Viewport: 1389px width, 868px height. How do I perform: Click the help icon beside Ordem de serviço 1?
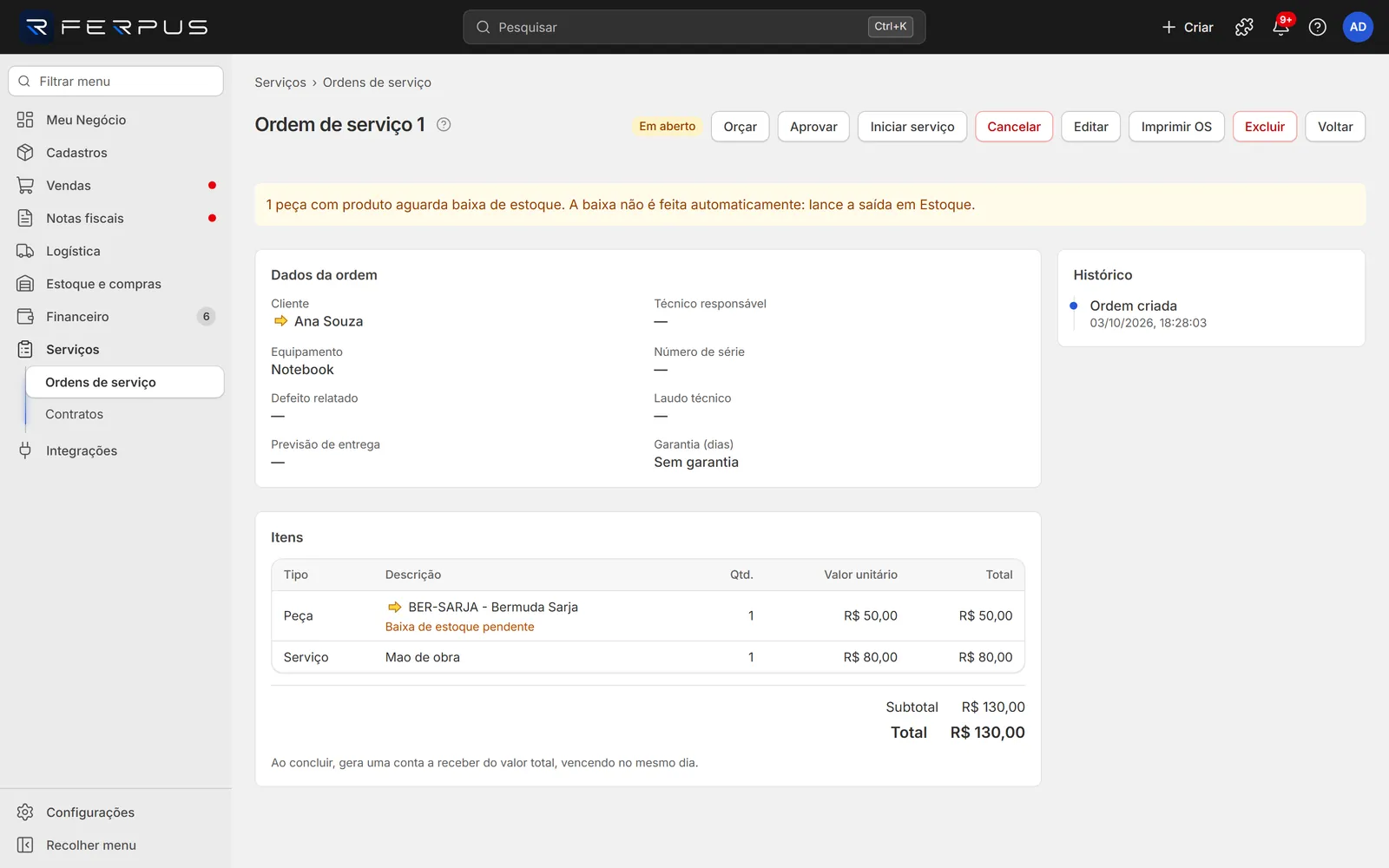coord(444,124)
